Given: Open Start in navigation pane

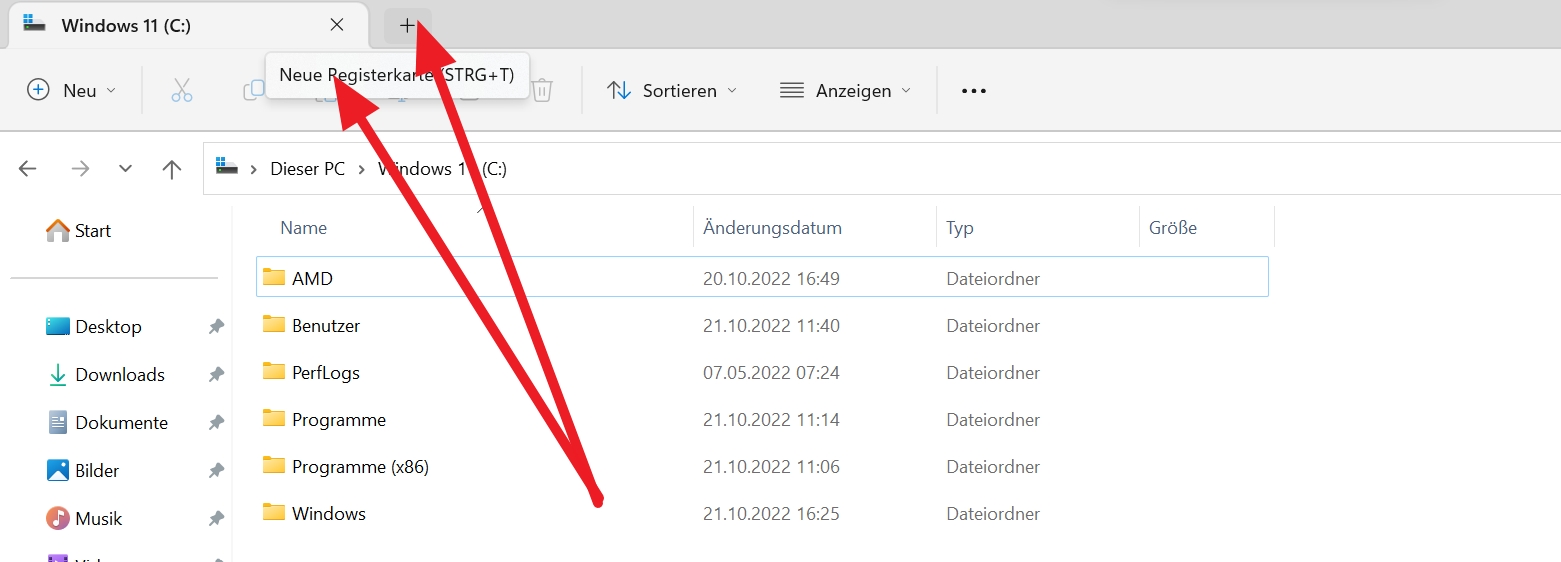Looking at the screenshot, I should (79, 231).
